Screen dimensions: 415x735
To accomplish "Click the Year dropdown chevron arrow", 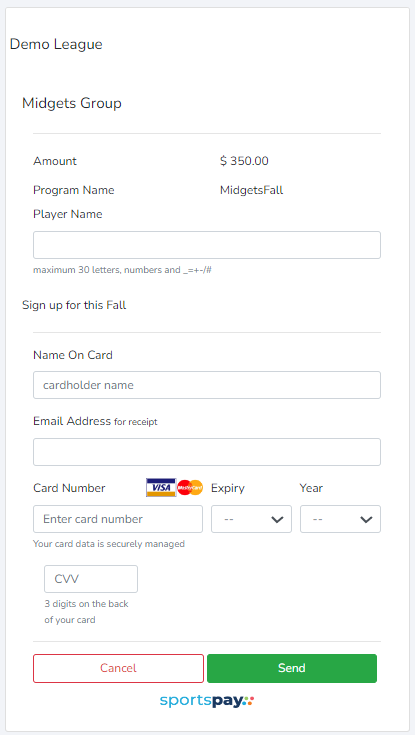I will (x=366, y=519).
